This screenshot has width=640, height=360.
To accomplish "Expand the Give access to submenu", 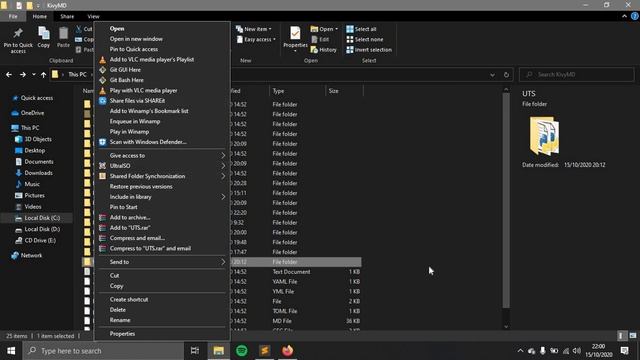I will pos(162,156).
